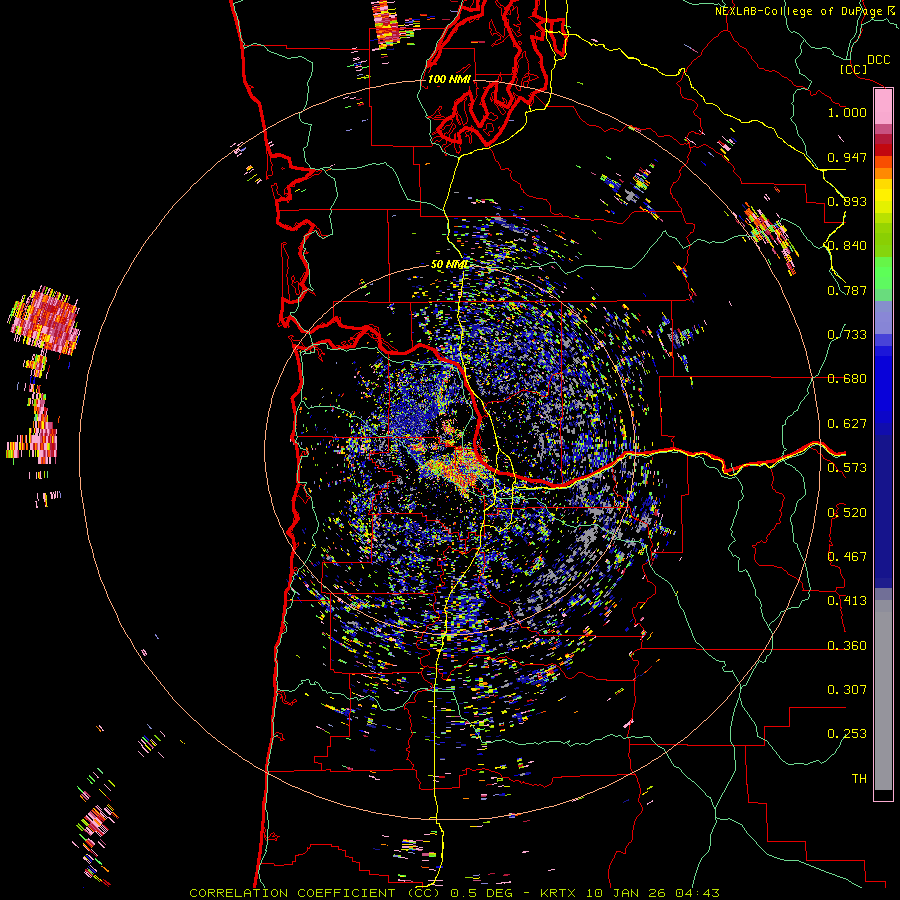
Task: Select the 0.627 color bar value
Action: (847, 424)
